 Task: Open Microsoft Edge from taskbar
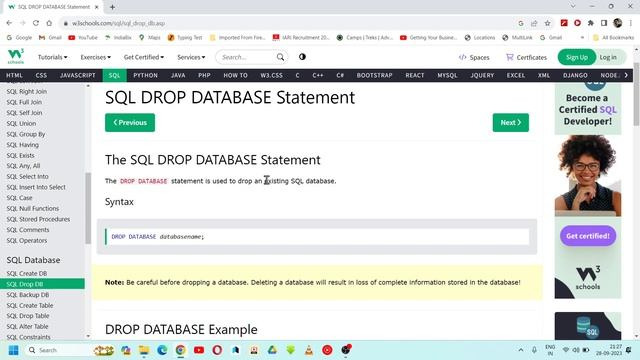point(162,350)
